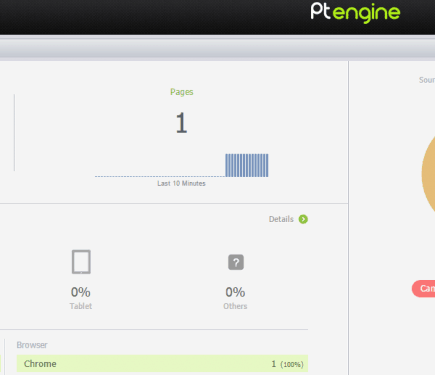The width and height of the screenshot is (435, 375).
Task: Click the Pages heading
Action: coord(182,92)
